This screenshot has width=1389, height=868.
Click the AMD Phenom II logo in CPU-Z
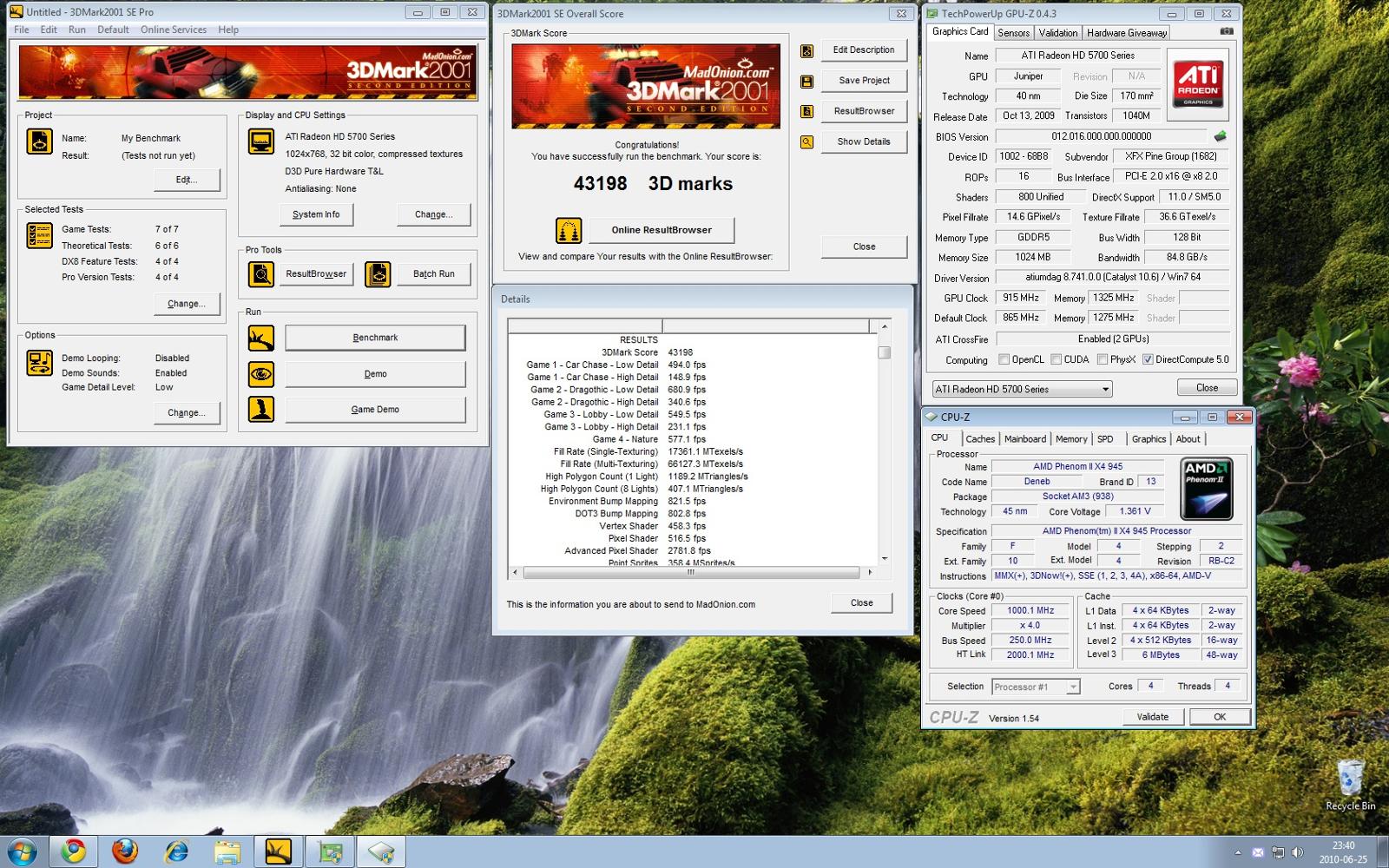click(x=1206, y=490)
